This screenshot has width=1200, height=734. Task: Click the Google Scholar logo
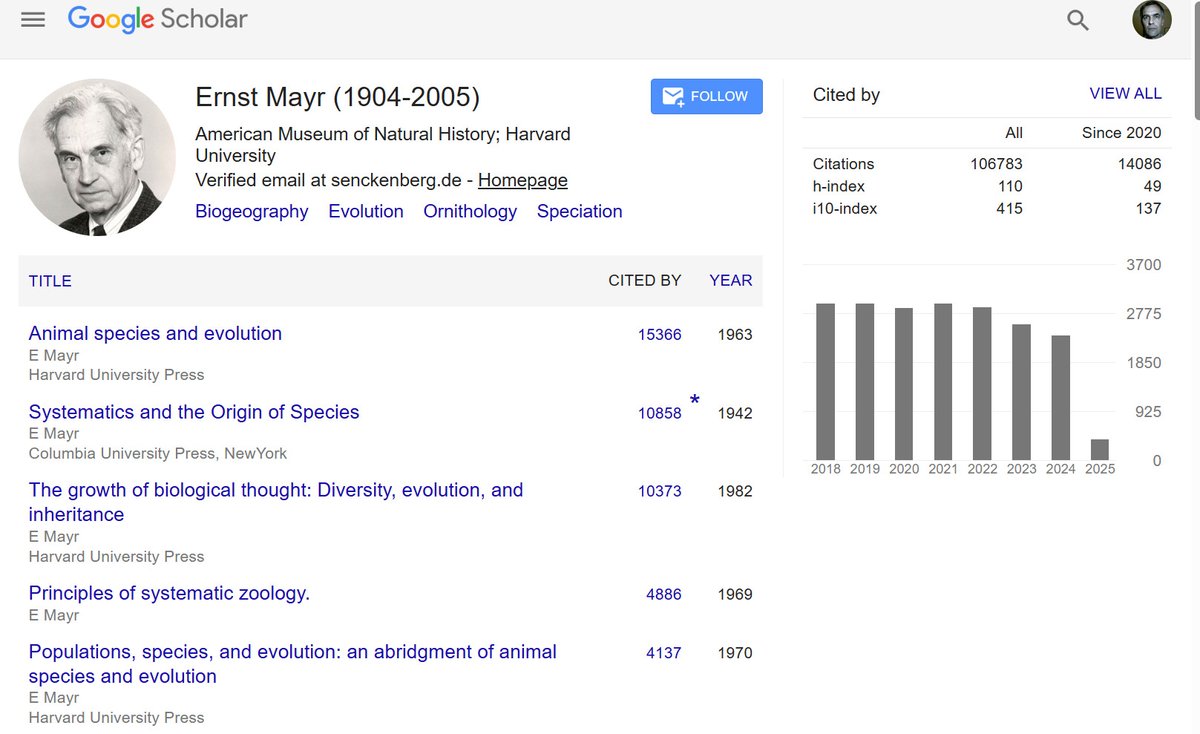[157, 20]
